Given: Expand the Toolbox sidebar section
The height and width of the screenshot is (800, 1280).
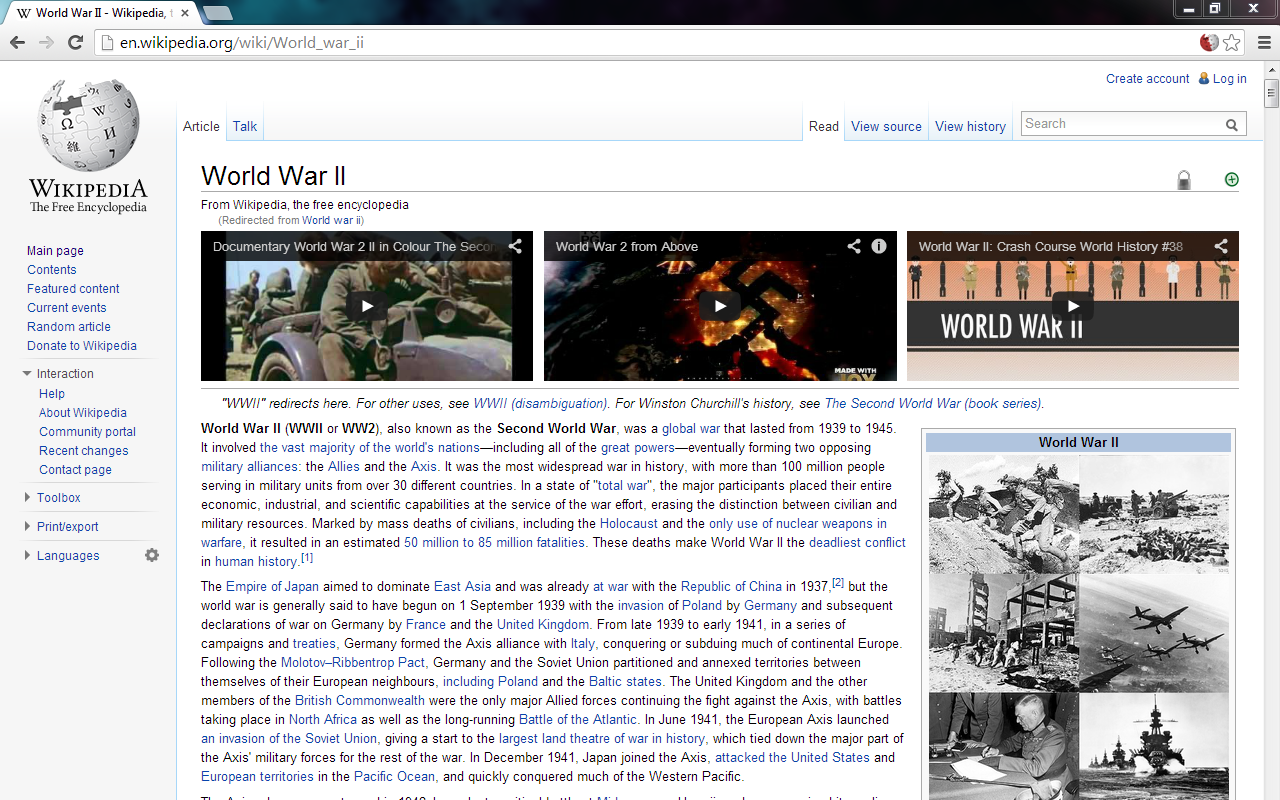Looking at the screenshot, I should point(27,497).
